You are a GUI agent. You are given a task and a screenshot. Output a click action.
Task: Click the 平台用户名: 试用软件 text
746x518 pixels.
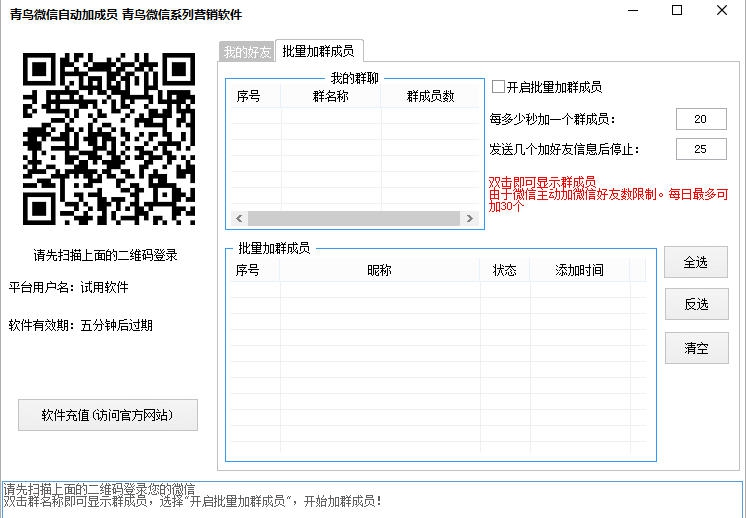point(69,287)
